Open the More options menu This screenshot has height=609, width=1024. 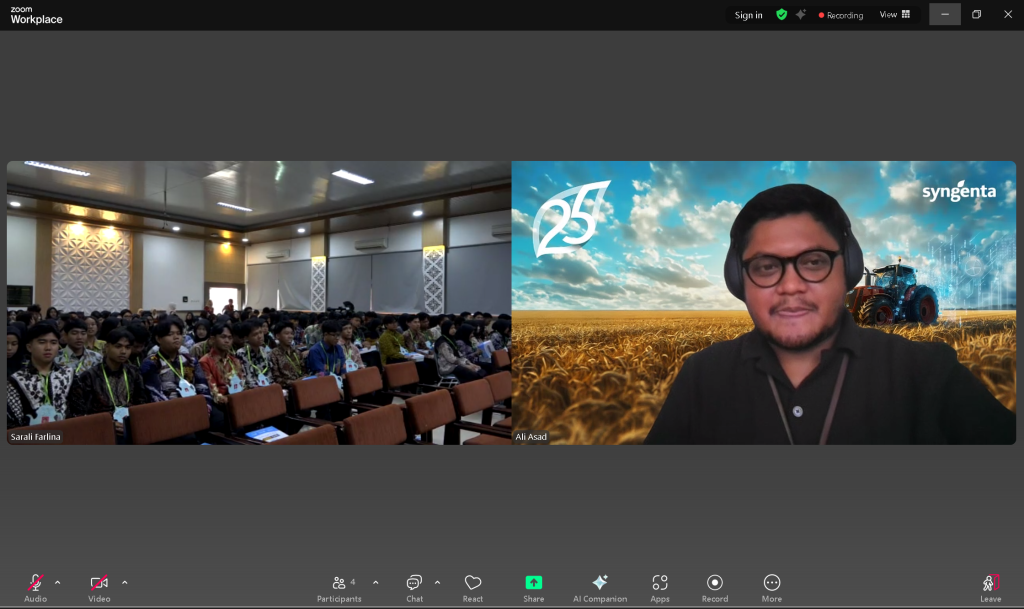(x=772, y=586)
